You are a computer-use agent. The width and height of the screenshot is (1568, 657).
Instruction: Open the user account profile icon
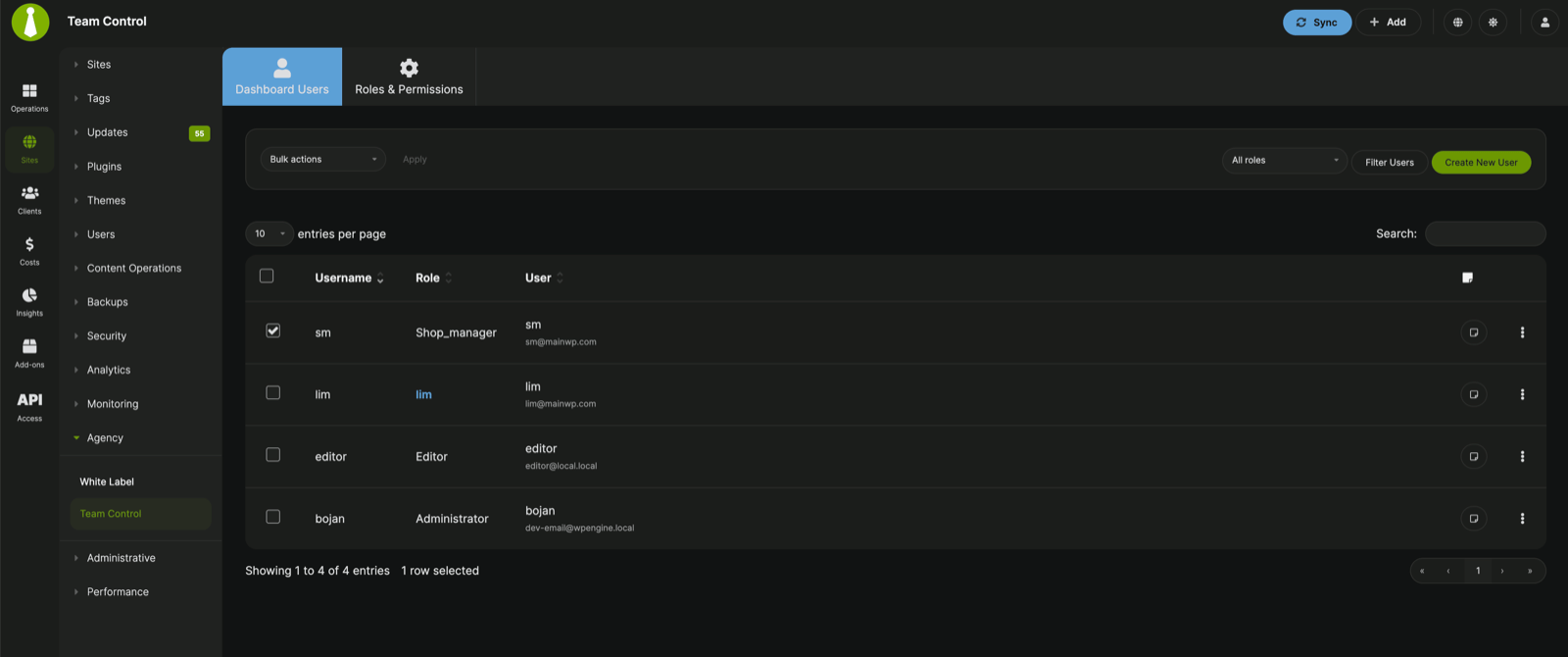click(x=1545, y=23)
